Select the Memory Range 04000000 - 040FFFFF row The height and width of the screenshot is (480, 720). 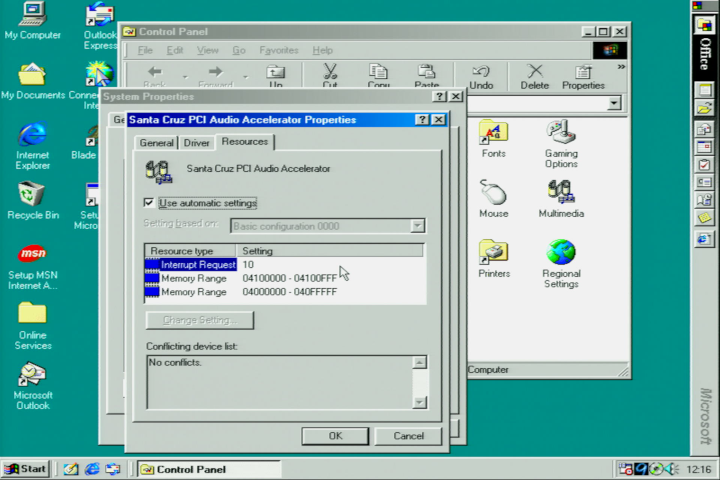point(284,292)
